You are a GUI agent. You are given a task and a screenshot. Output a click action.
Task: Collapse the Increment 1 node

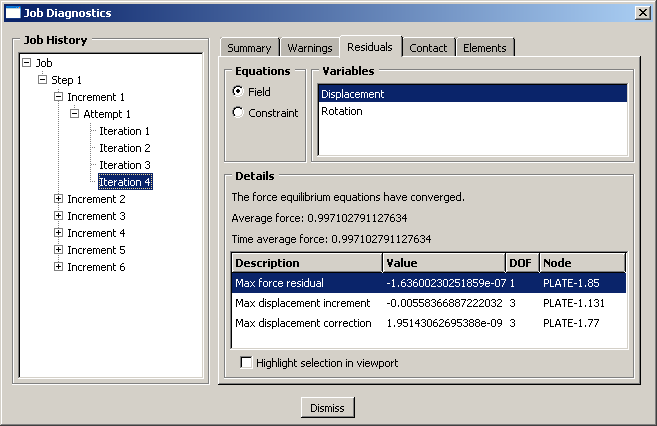point(58,97)
